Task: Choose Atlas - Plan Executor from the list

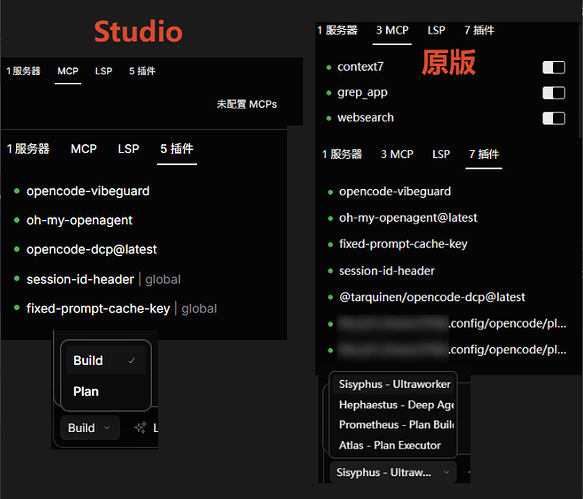Action: [393, 445]
